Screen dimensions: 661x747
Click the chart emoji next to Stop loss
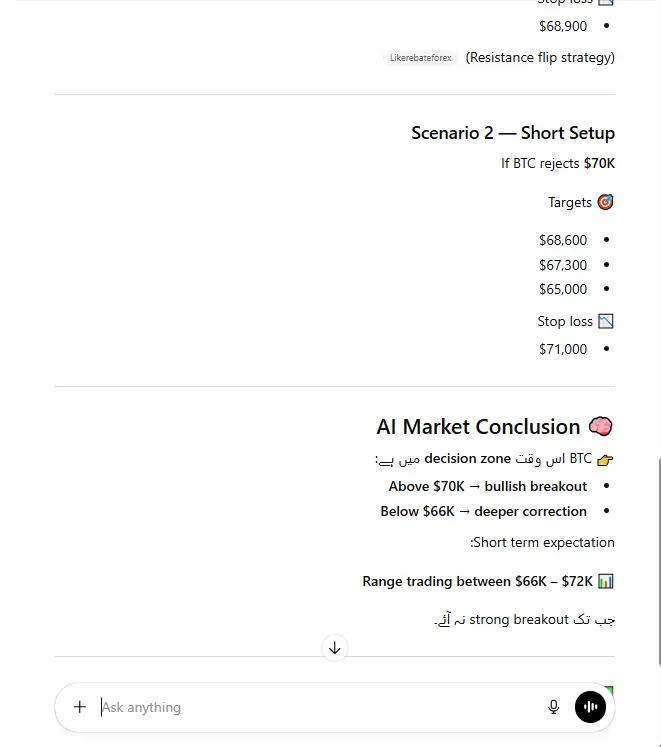coord(605,321)
